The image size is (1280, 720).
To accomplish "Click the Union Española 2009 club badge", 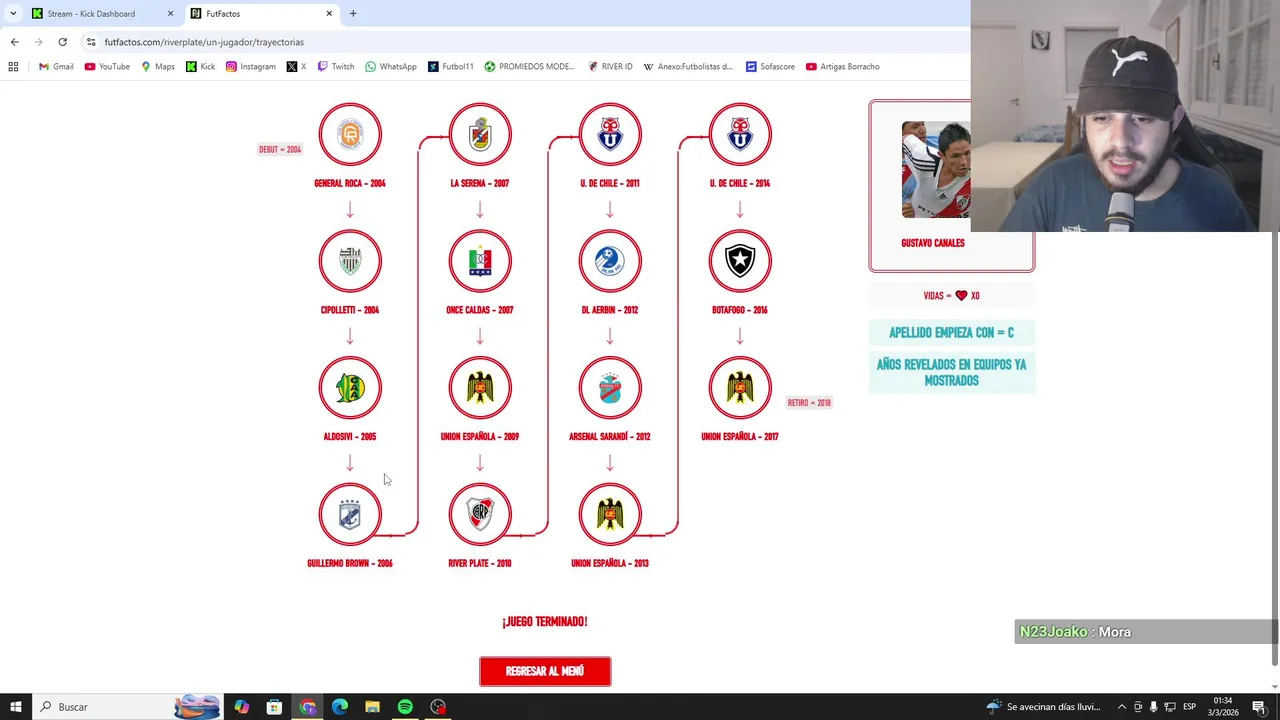I will click(480, 388).
